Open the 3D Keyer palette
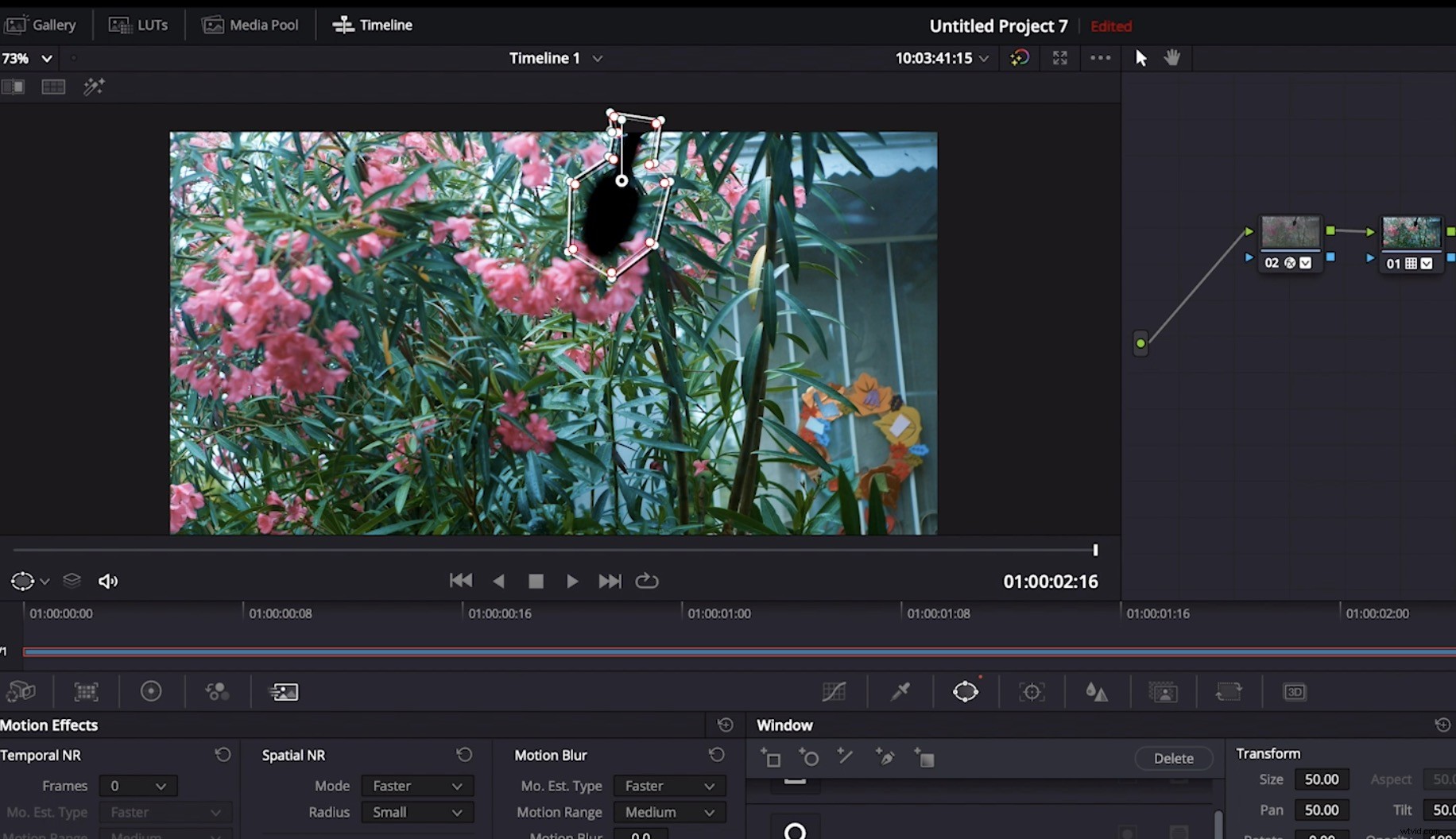Screen dimensions: 1456x839 click(x=1295, y=691)
